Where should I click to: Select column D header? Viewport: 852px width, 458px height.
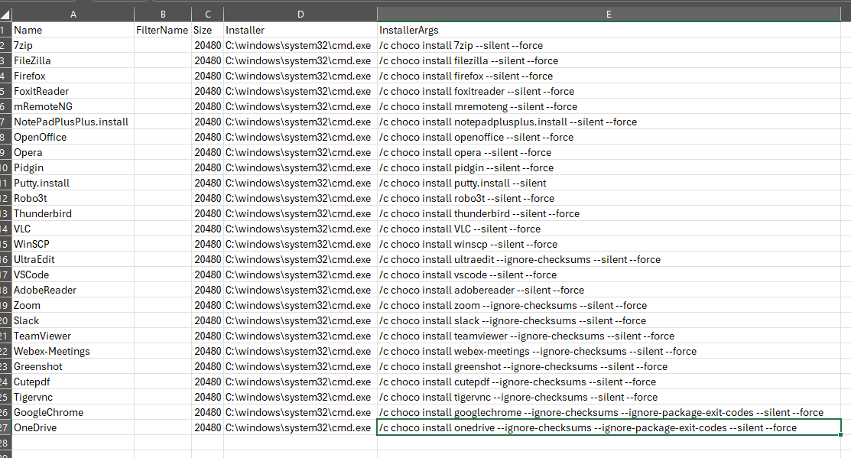(x=300, y=15)
